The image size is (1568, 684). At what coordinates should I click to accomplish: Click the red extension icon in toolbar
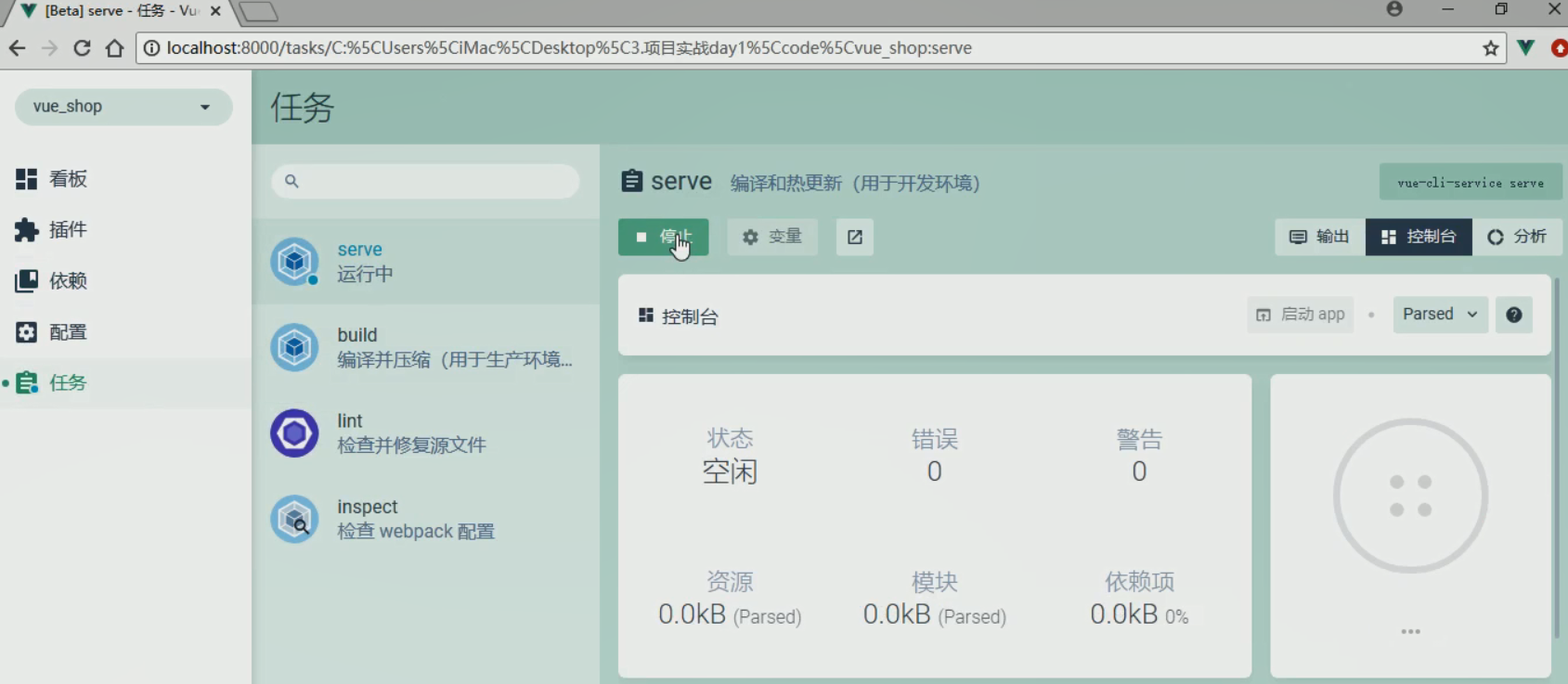pos(1560,48)
